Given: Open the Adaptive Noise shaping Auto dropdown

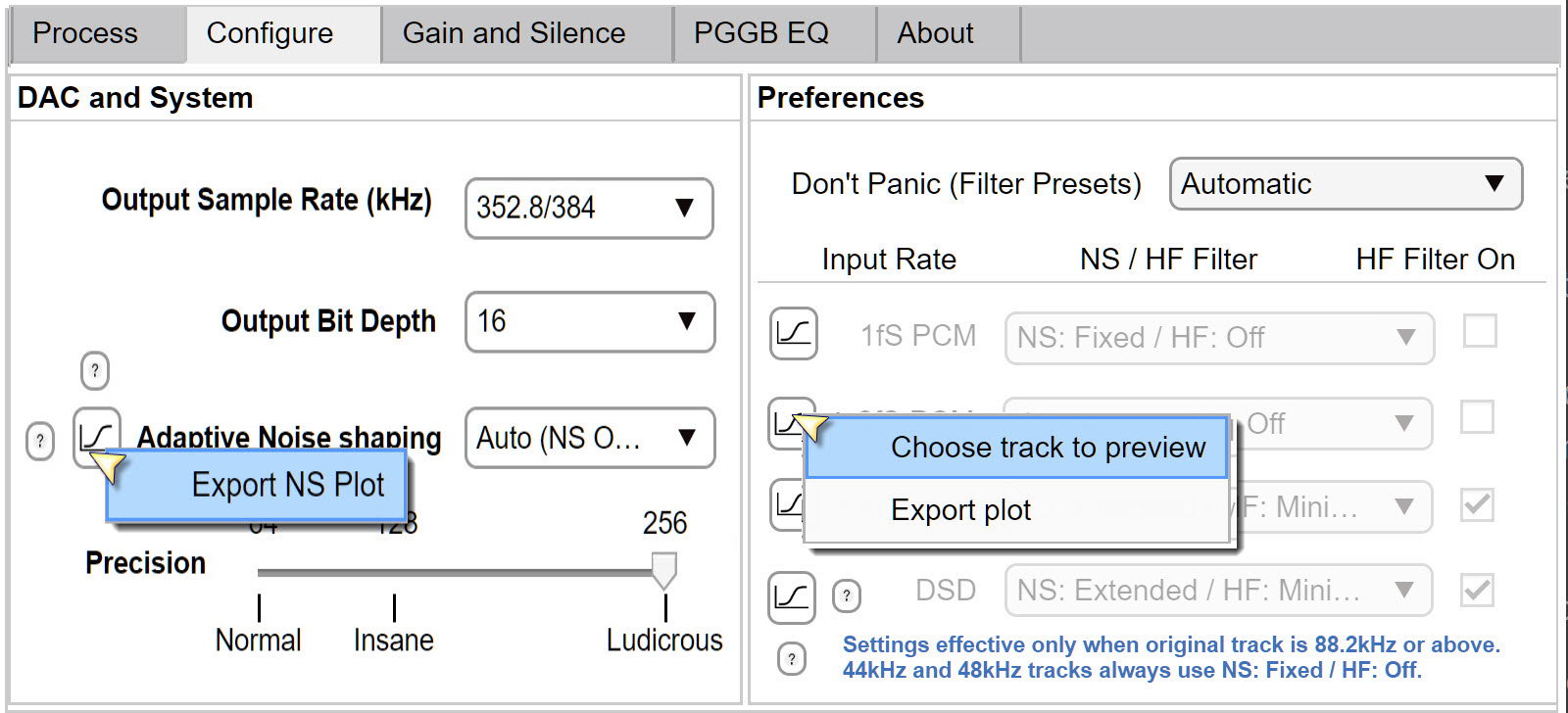Looking at the screenshot, I should point(590,437).
